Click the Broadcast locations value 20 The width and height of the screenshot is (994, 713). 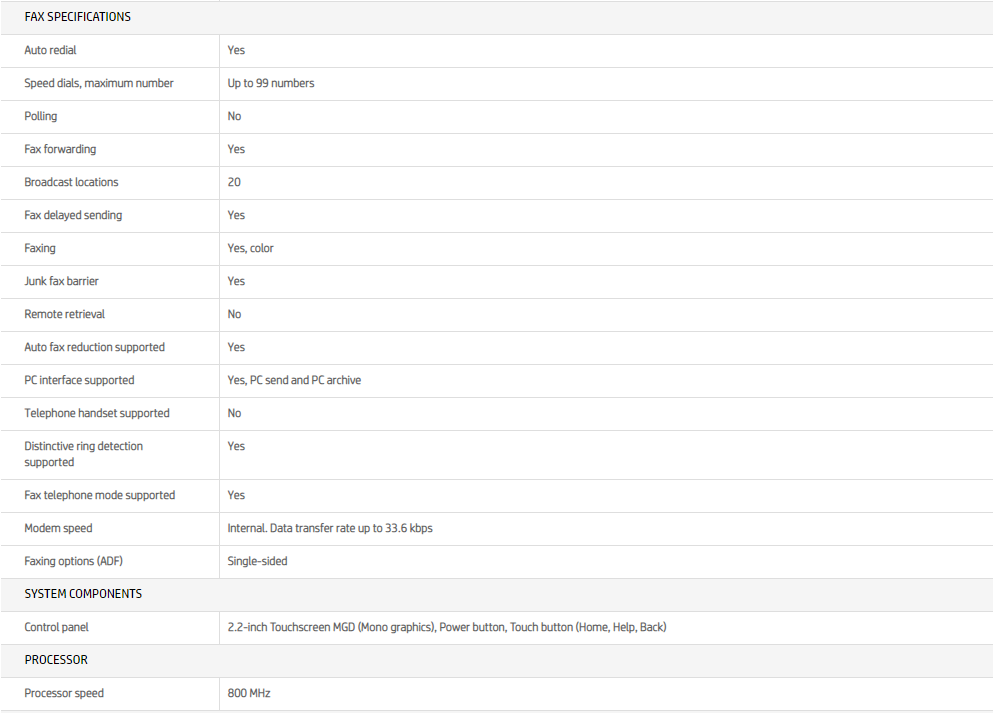click(x=234, y=182)
